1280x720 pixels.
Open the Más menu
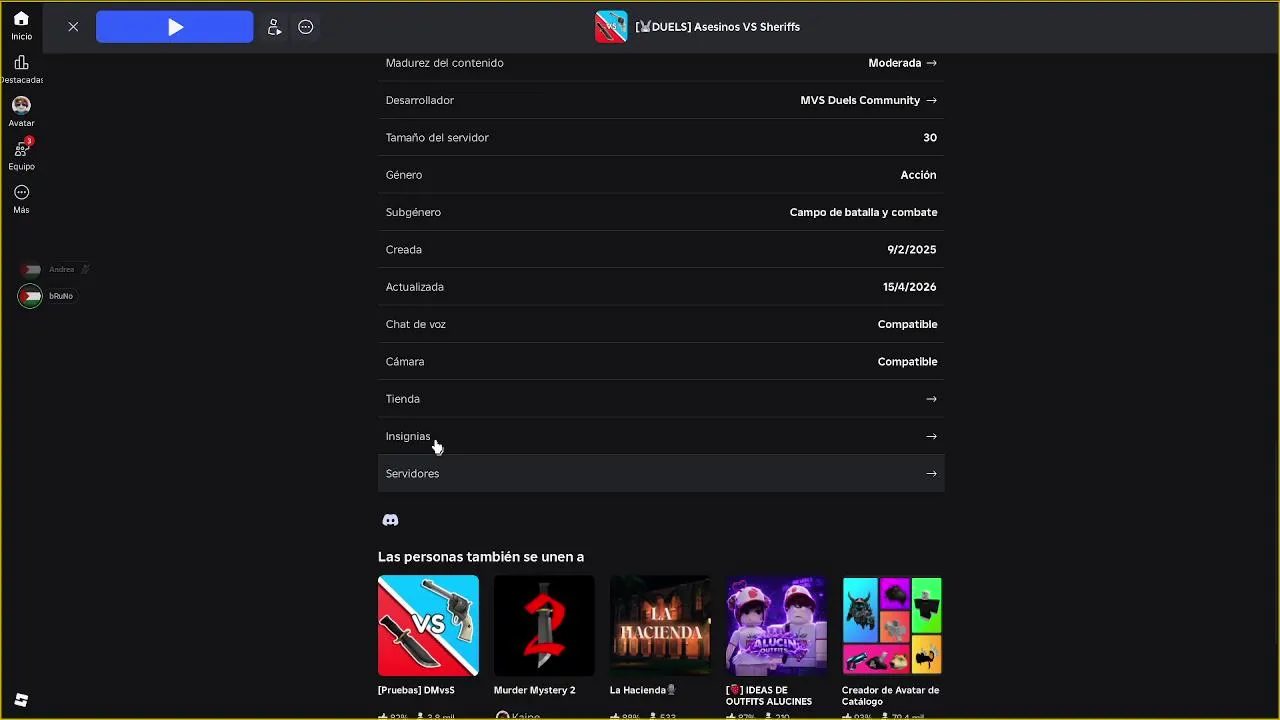pos(21,199)
